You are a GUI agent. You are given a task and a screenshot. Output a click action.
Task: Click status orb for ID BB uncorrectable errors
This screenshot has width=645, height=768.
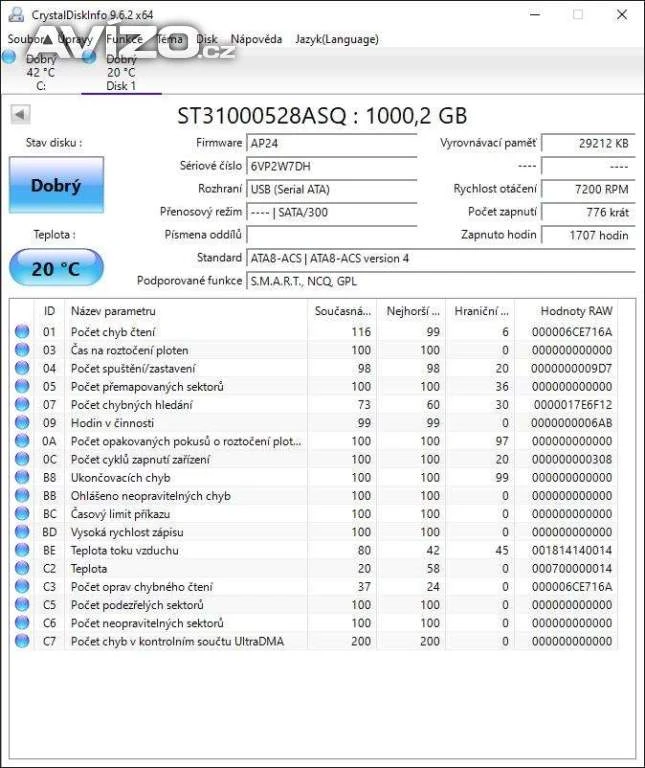(22, 495)
